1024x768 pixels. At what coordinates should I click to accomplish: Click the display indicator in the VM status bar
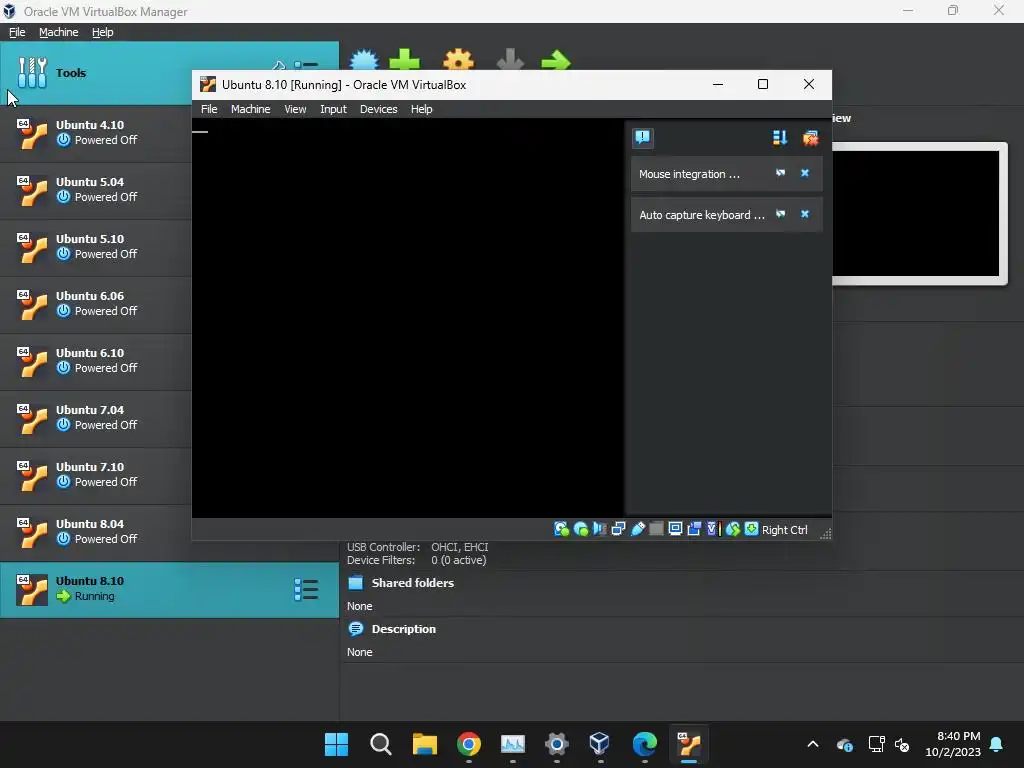tap(675, 529)
